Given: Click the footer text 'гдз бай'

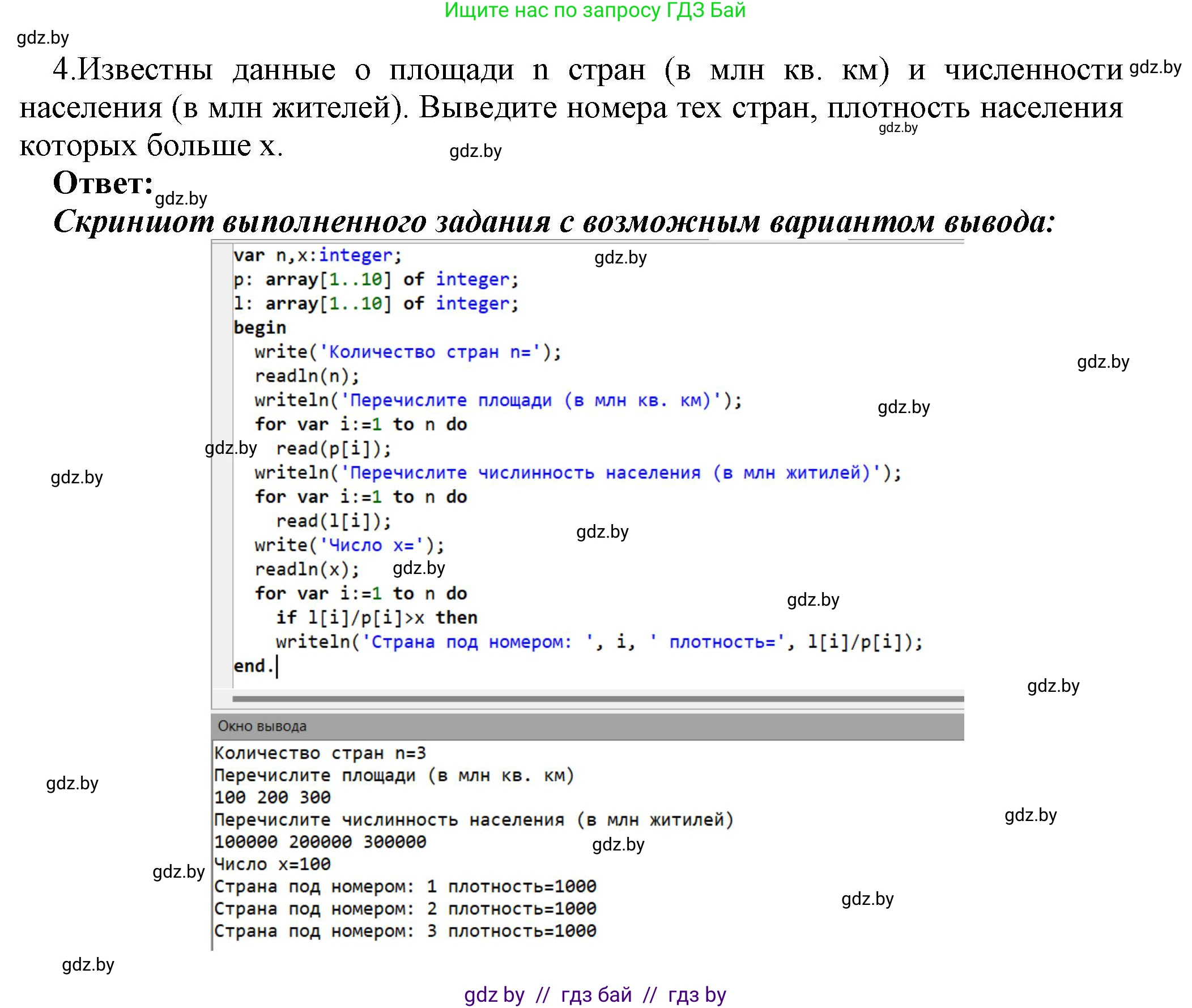Looking at the screenshot, I should point(596,993).
